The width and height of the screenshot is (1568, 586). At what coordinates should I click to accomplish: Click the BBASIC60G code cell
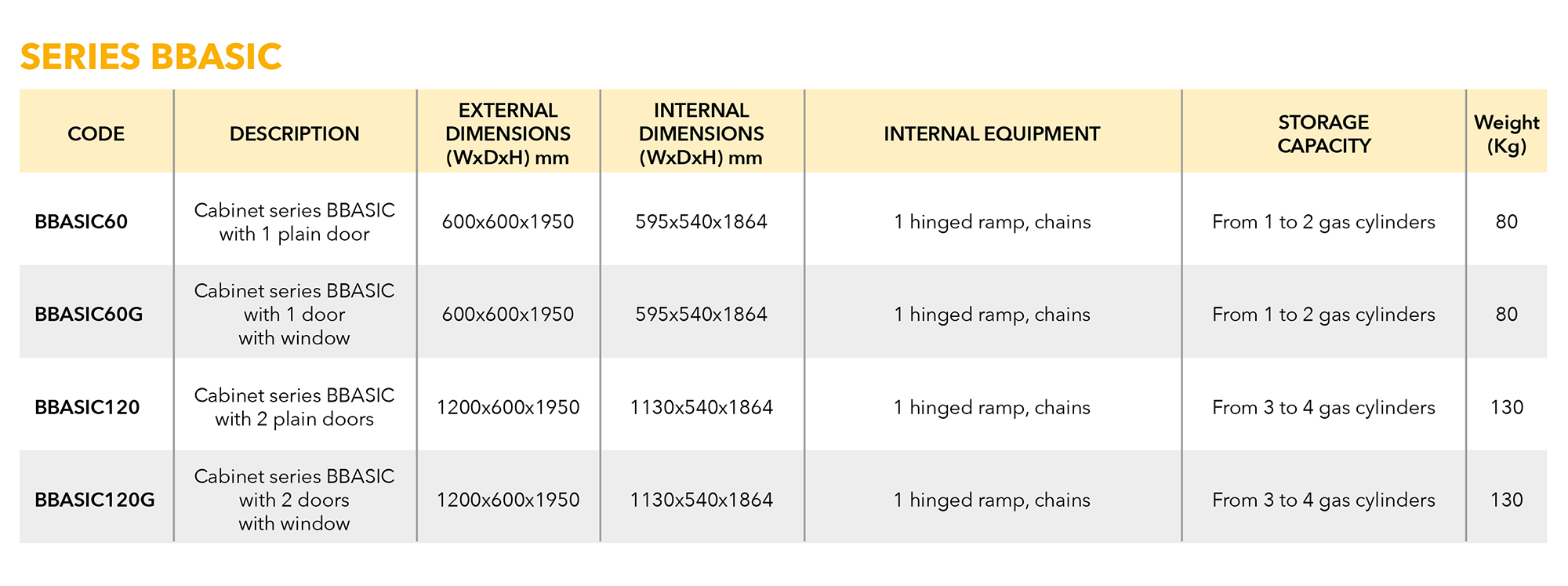coord(89,315)
